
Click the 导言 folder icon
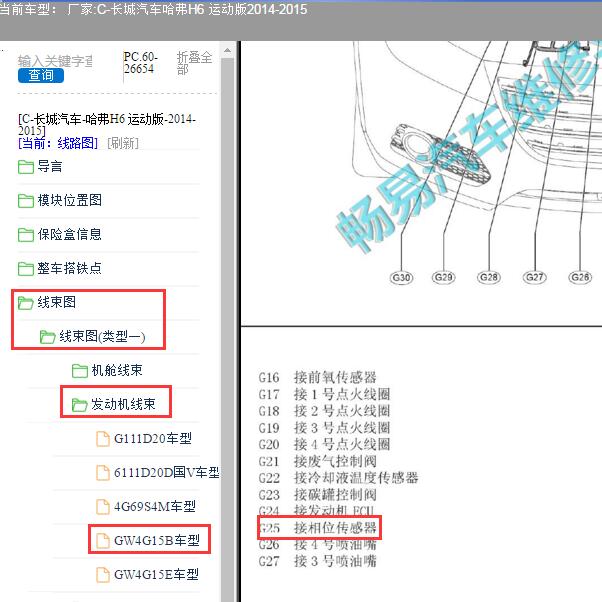(26, 167)
